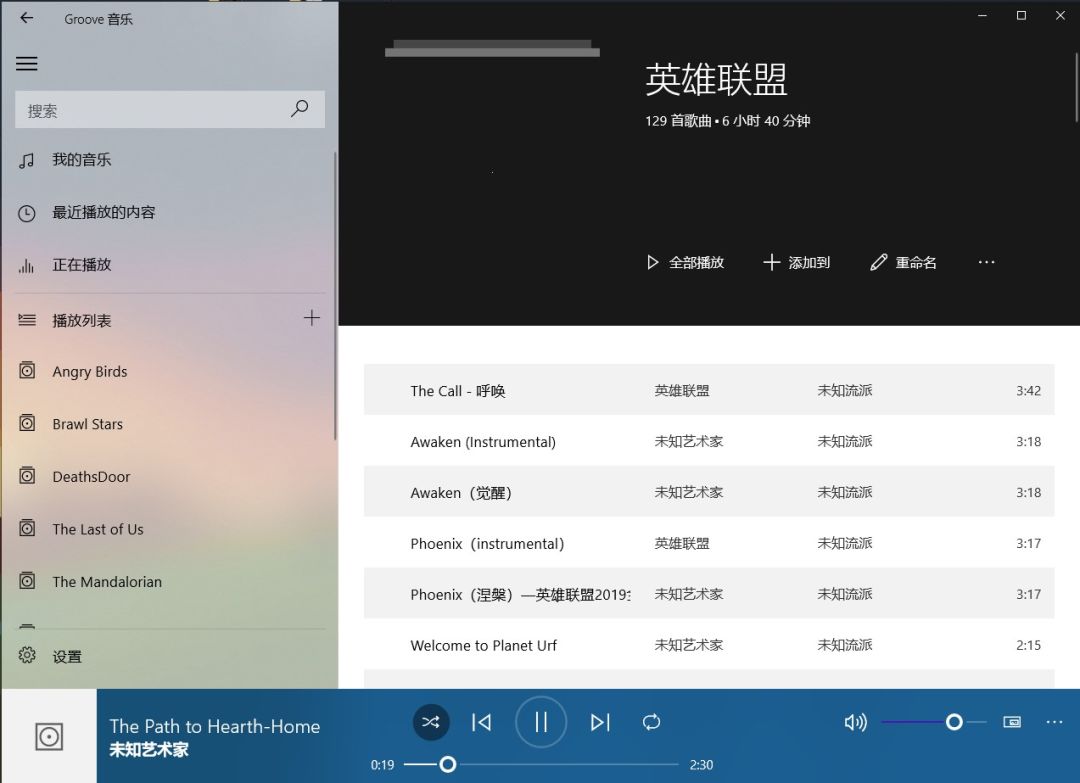Open Settings (设置)

169,656
